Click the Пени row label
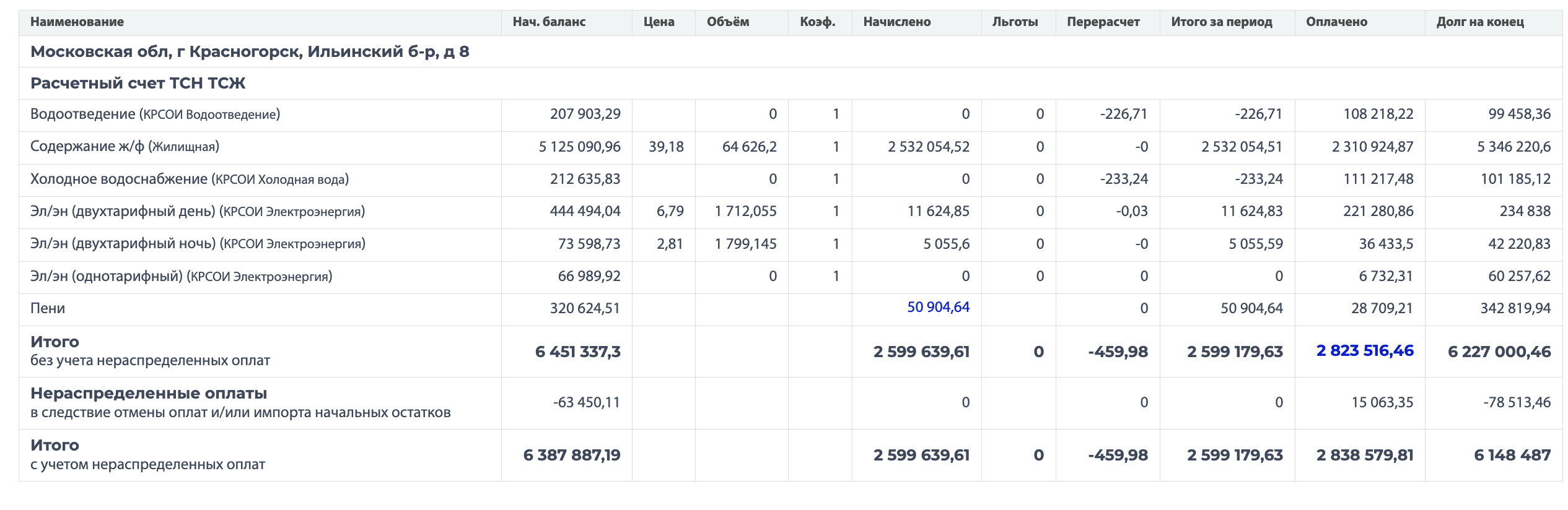The image size is (1568, 510). coord(48,308)
